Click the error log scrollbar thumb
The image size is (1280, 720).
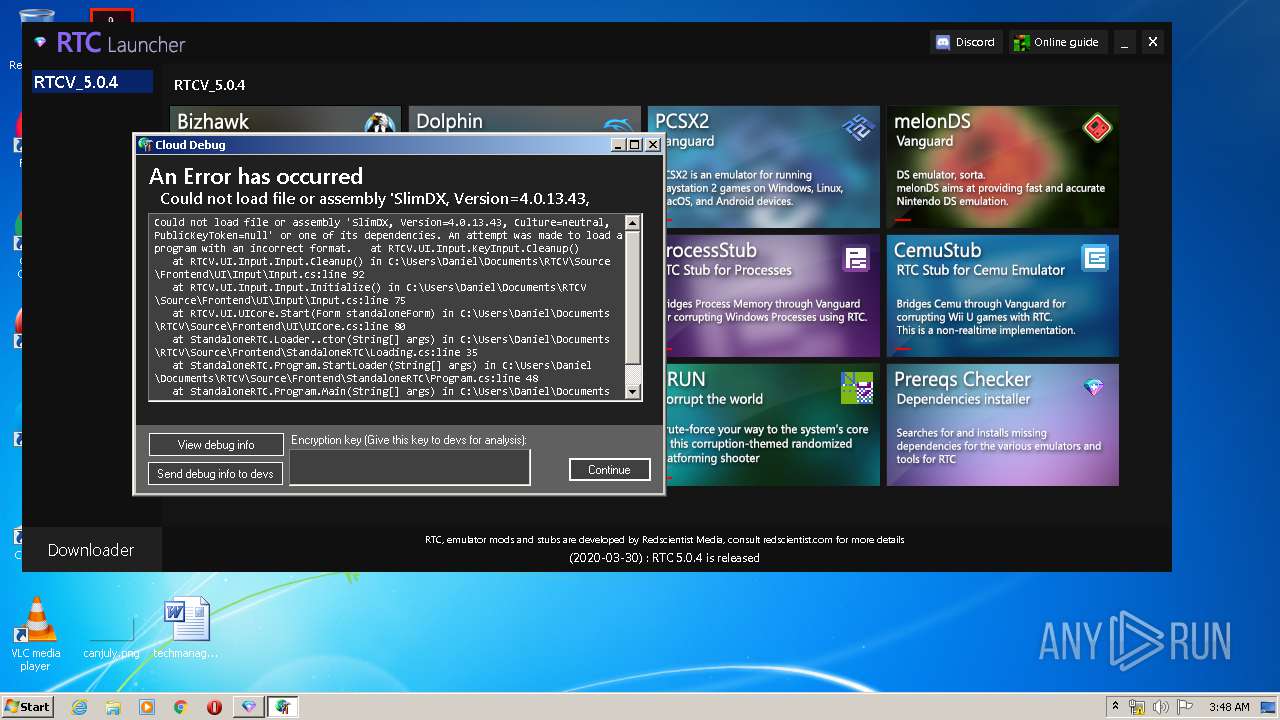coord(632,298)
